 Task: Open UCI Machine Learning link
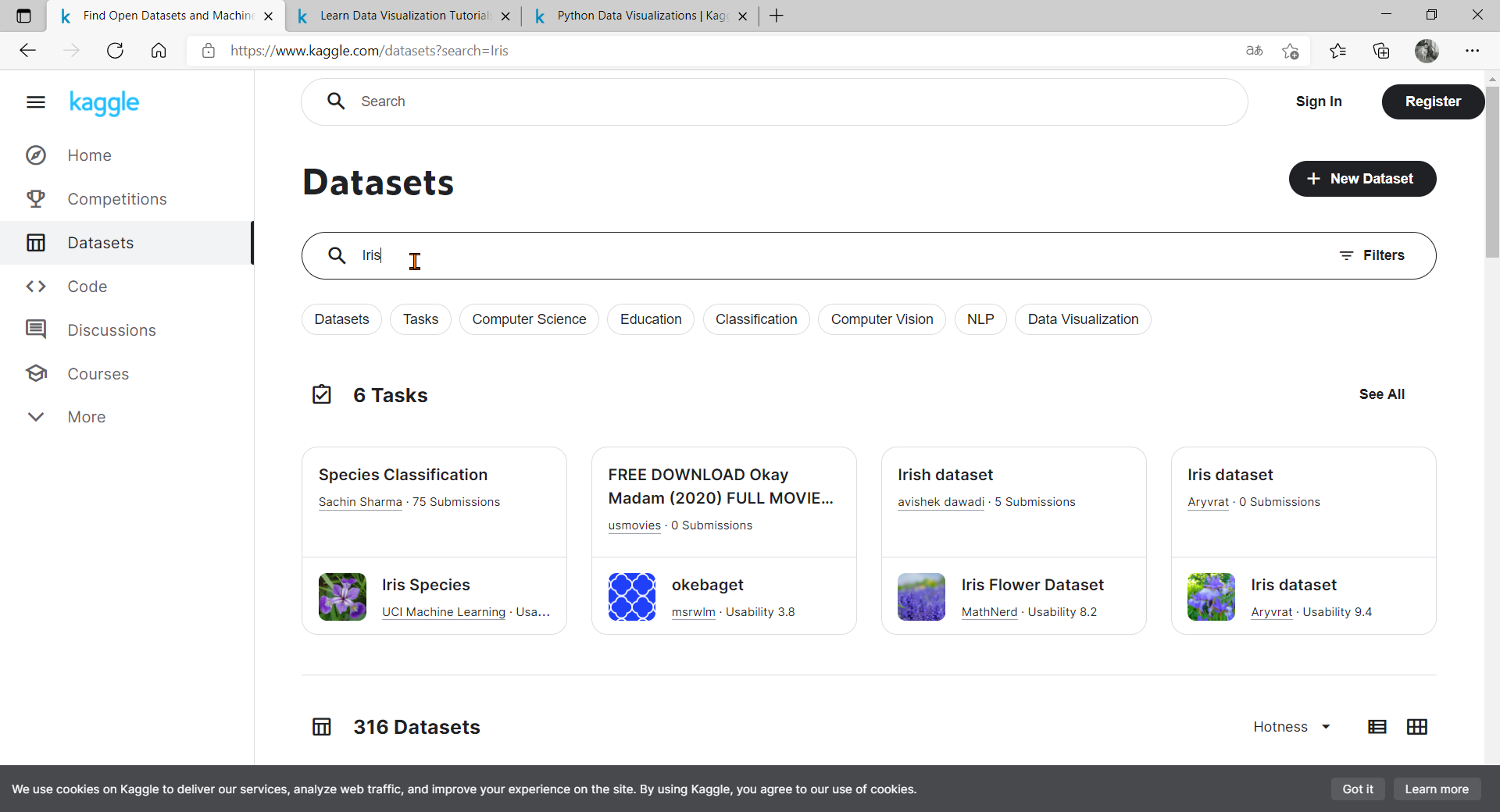click(444, 612)
